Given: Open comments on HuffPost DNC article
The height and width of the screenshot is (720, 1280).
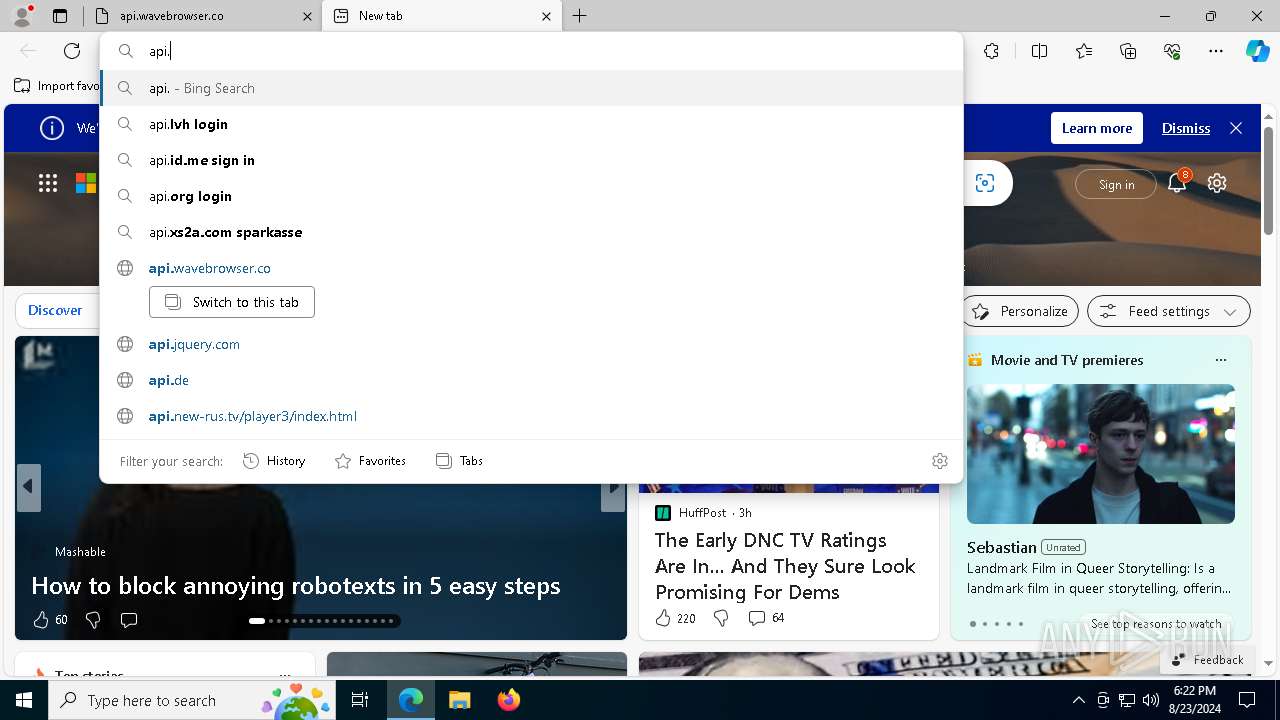Looking at the screenshot, I should pos(757,618).
